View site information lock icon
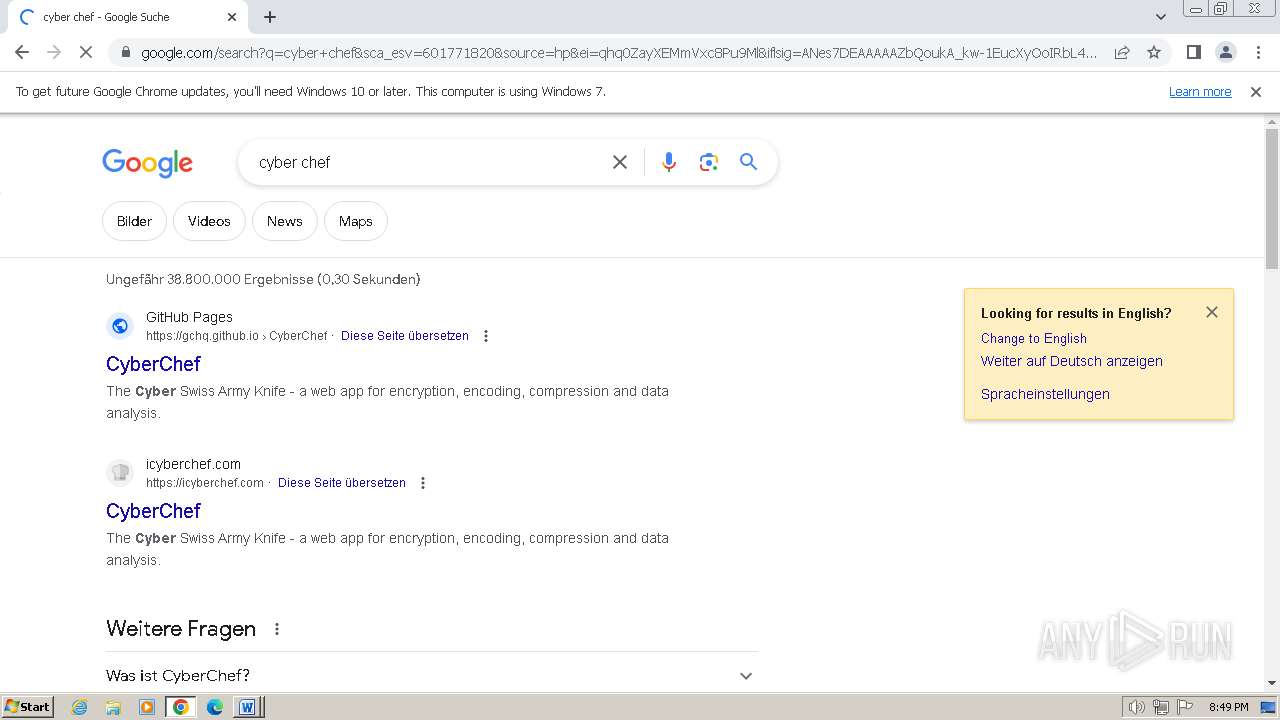This screenshot has height=720, width=1280. tap(124, 52)
